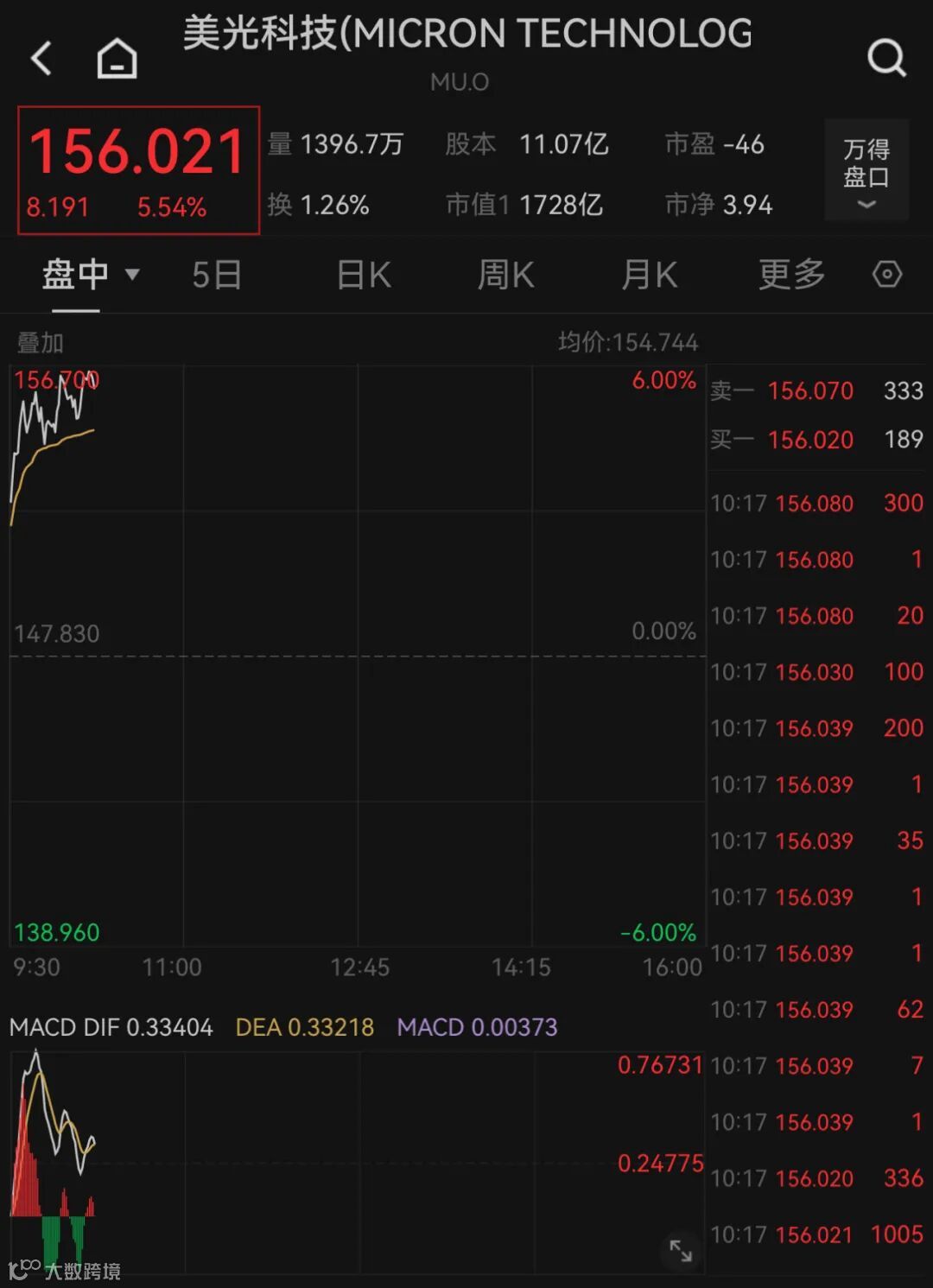The image size is (933, 1288).
Task: Switch to the 周K tab
Action: [x=506, y=275]
